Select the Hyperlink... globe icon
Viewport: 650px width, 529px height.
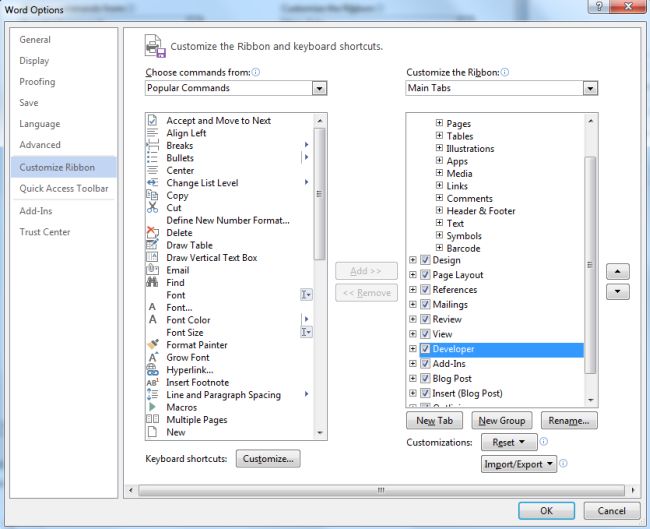click(x=152, y=369)
